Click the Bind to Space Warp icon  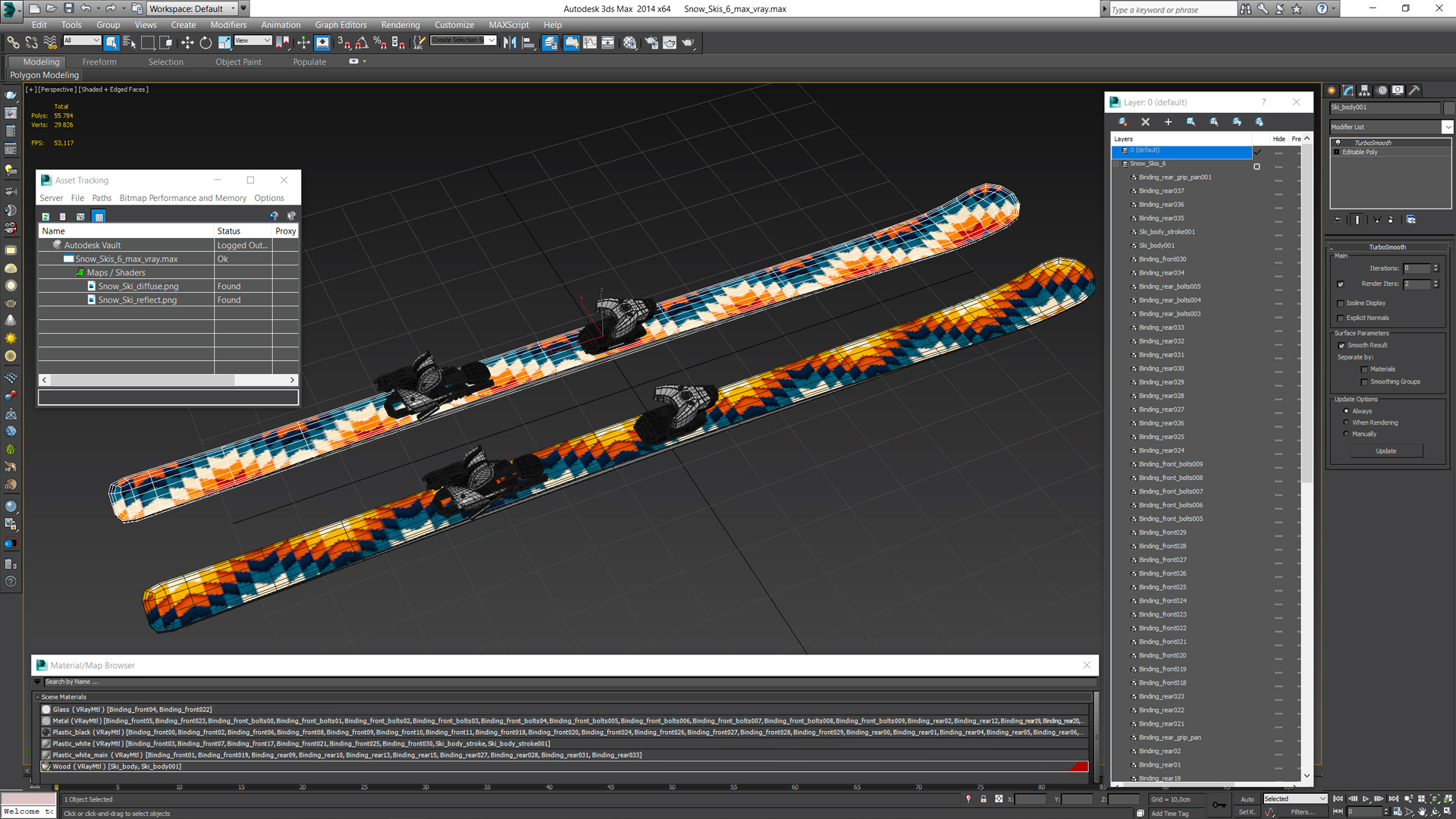(x=50, y=42)
